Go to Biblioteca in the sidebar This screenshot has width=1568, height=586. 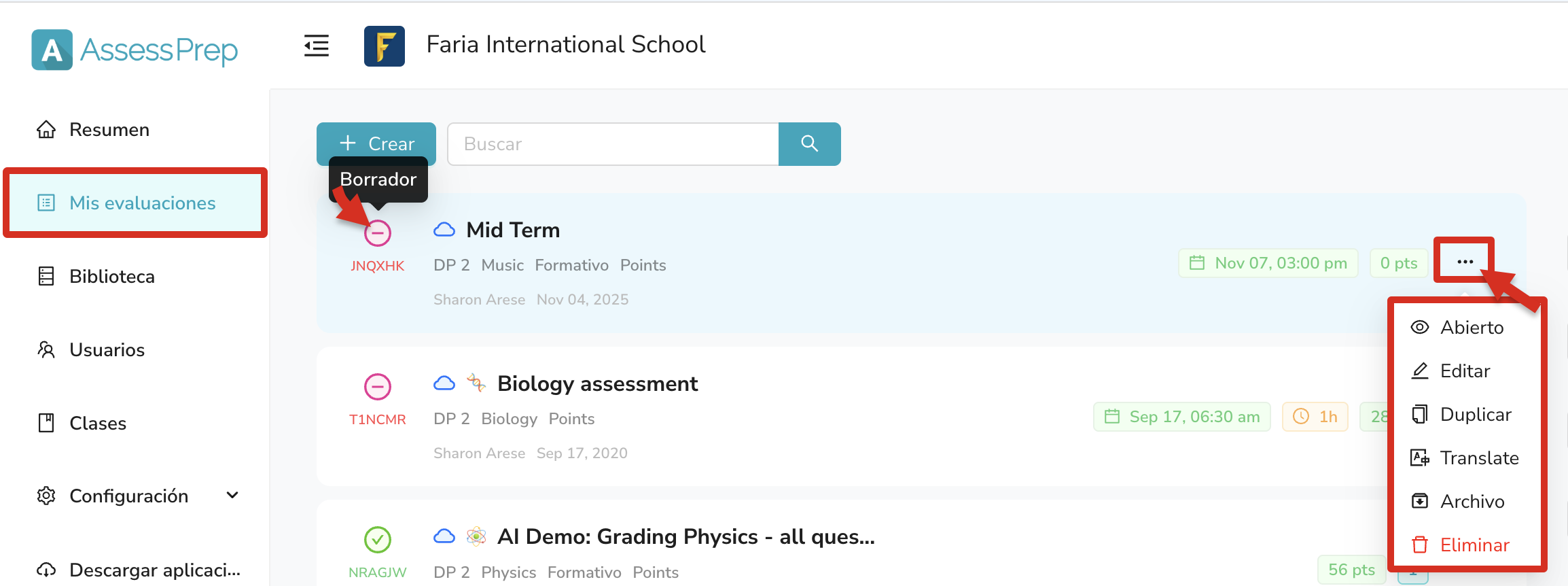coord(112,277)
